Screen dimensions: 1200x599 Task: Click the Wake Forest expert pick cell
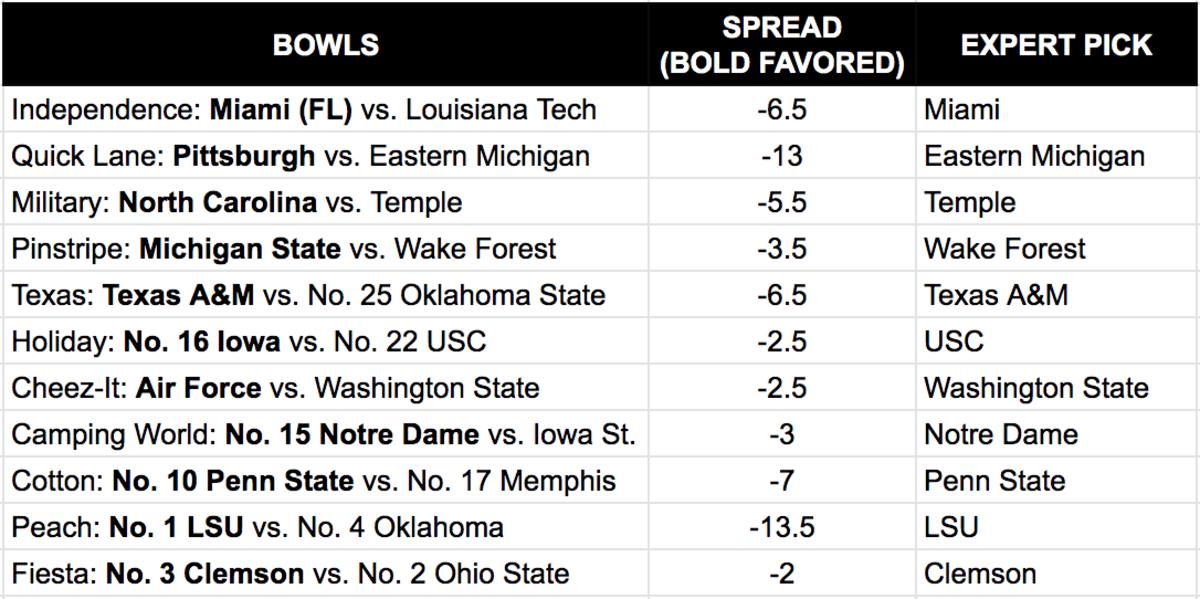tap(1004, 249)
